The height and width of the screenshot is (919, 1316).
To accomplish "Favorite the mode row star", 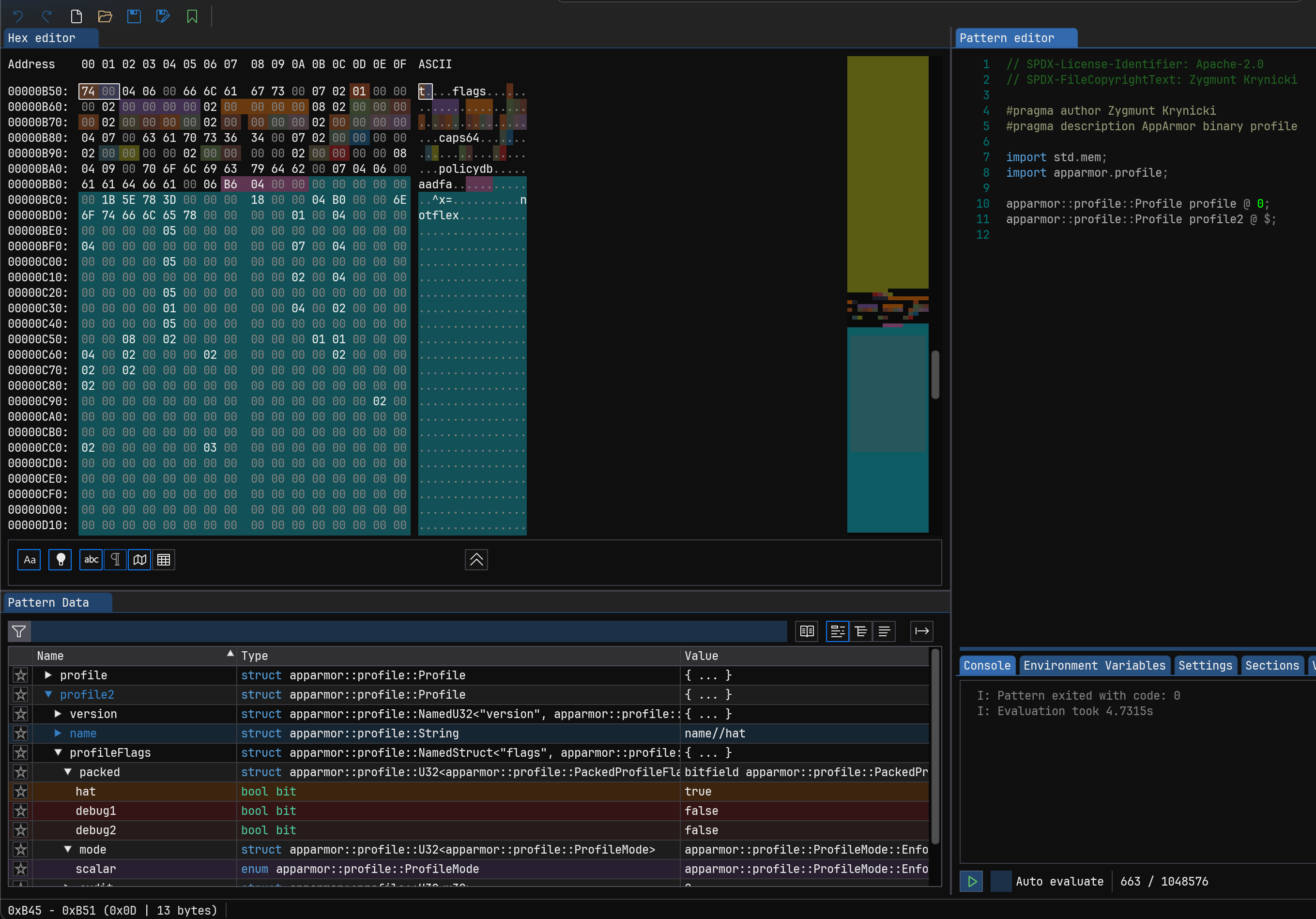I will click(x=21, y=850).
